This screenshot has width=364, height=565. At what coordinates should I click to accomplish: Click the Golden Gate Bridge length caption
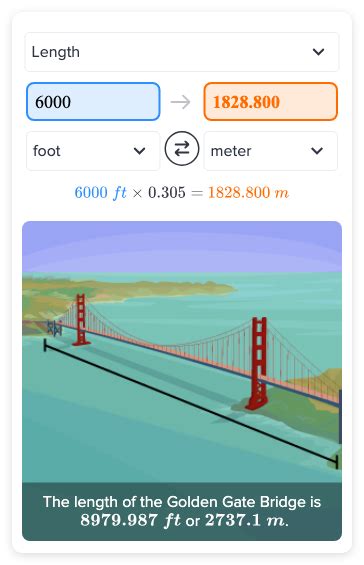182,511
